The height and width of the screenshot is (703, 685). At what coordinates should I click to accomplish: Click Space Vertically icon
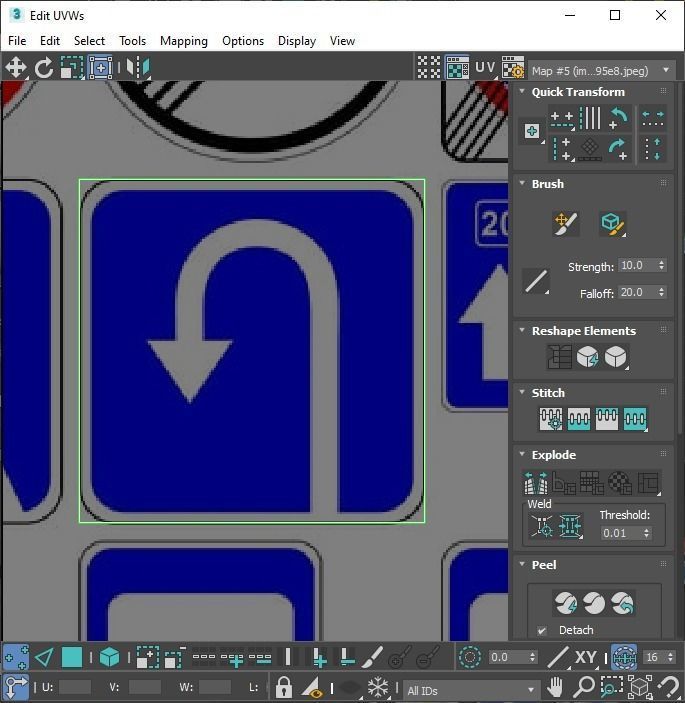(x=653, y=149)
